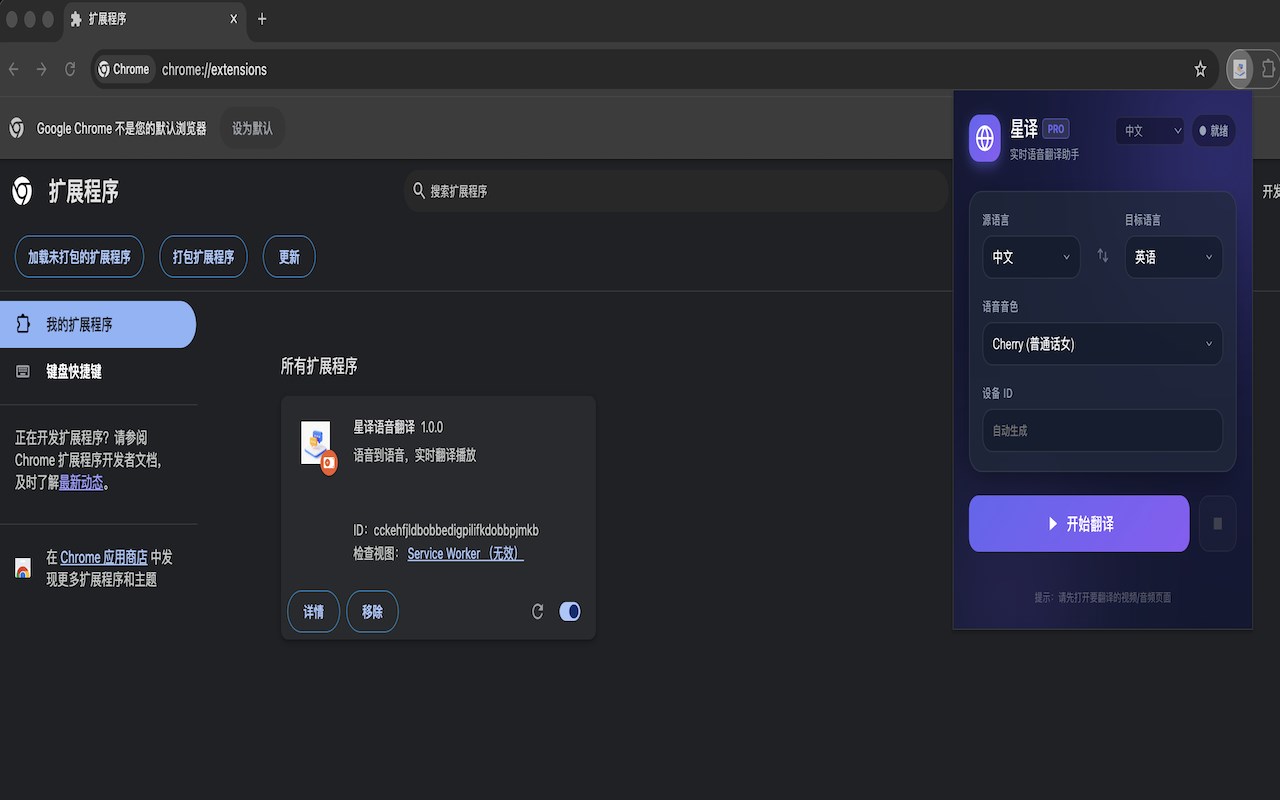Click the Chrome site info chip

pos(125,69)
